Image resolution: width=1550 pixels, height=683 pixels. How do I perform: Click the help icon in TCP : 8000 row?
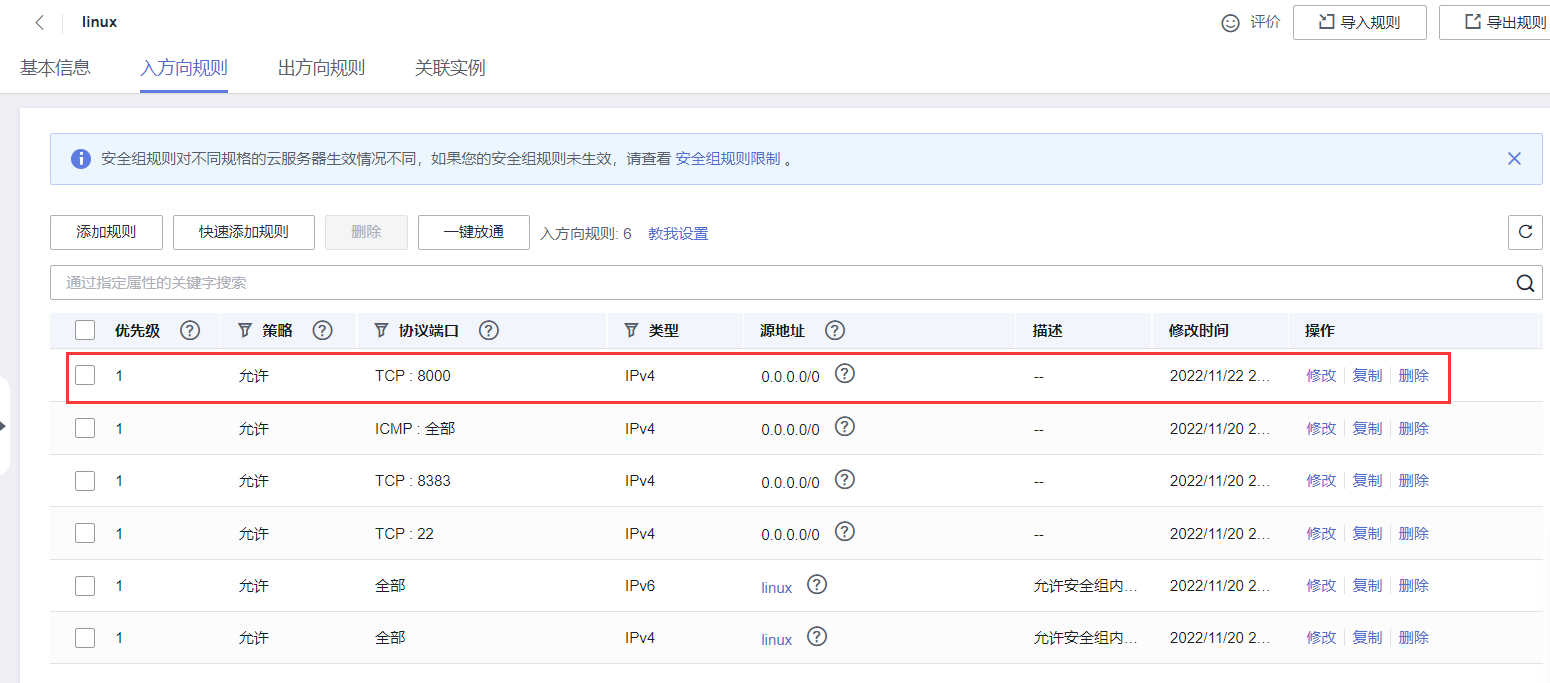pos(845,373)
